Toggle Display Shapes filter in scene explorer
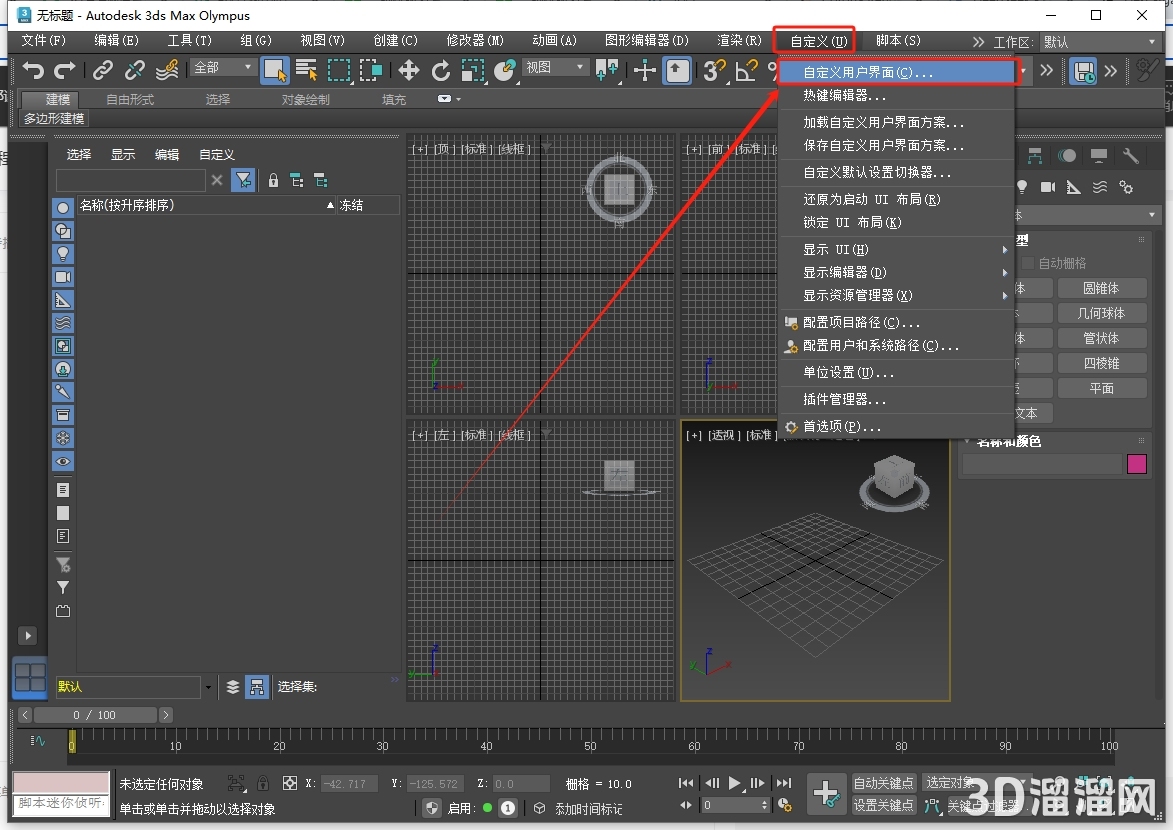 pos(63,231)
